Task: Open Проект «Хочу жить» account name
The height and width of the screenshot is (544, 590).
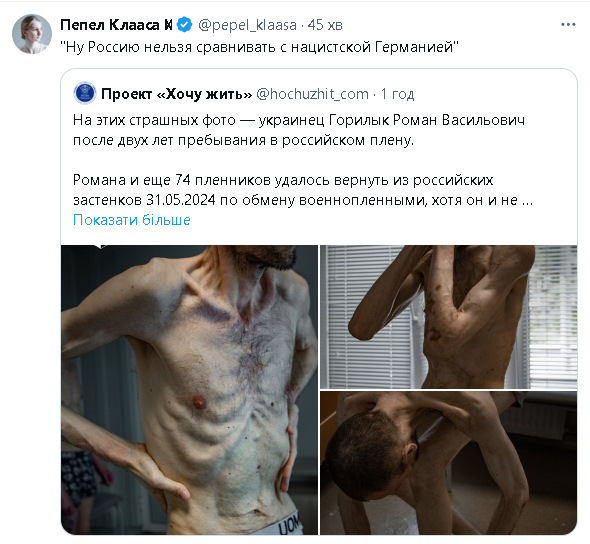Action: (176, 94)
